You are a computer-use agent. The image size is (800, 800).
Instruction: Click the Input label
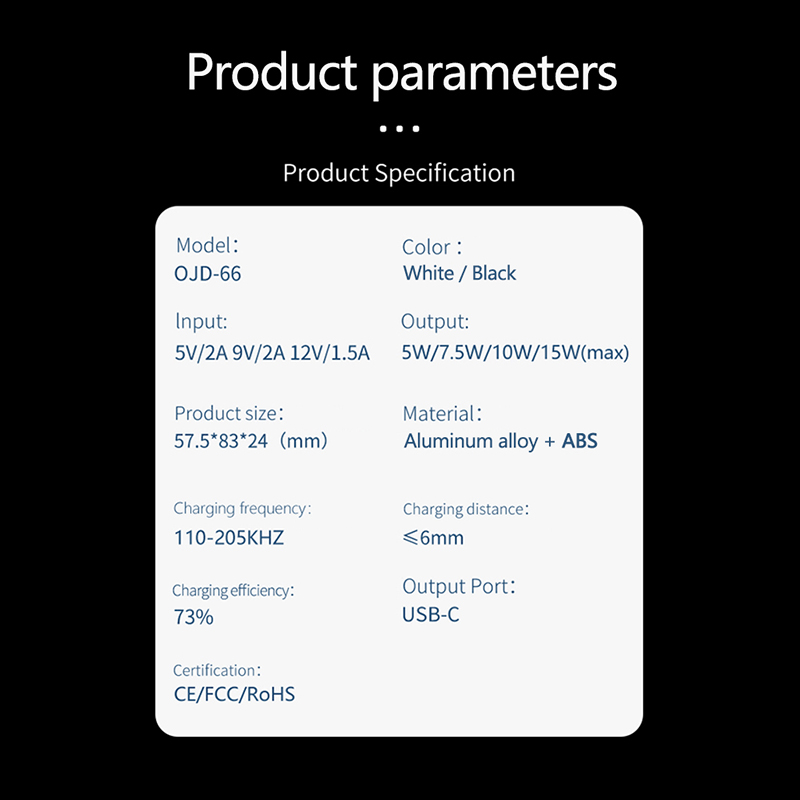201,321
